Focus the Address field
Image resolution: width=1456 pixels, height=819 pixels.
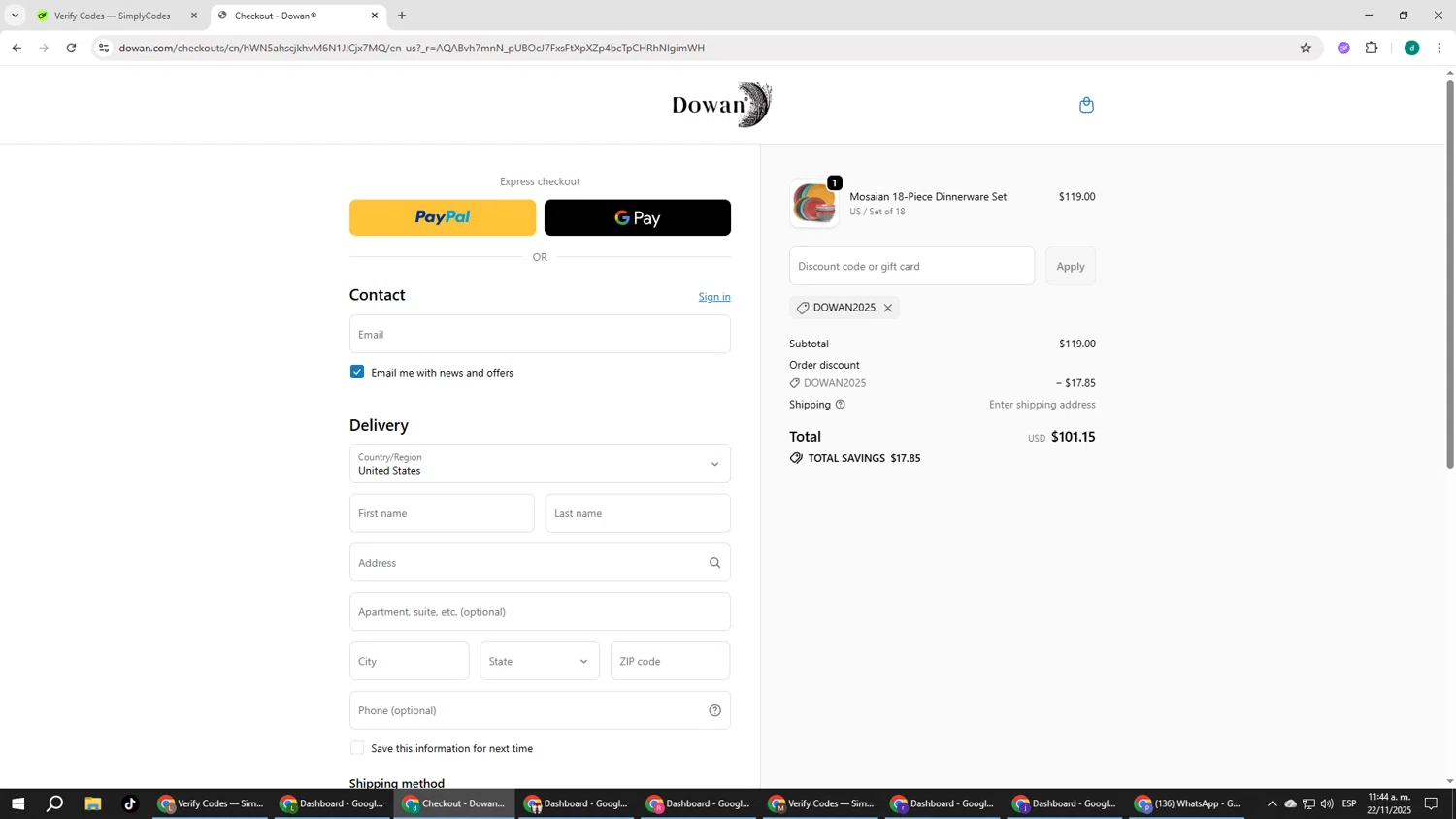pos(540,563)
